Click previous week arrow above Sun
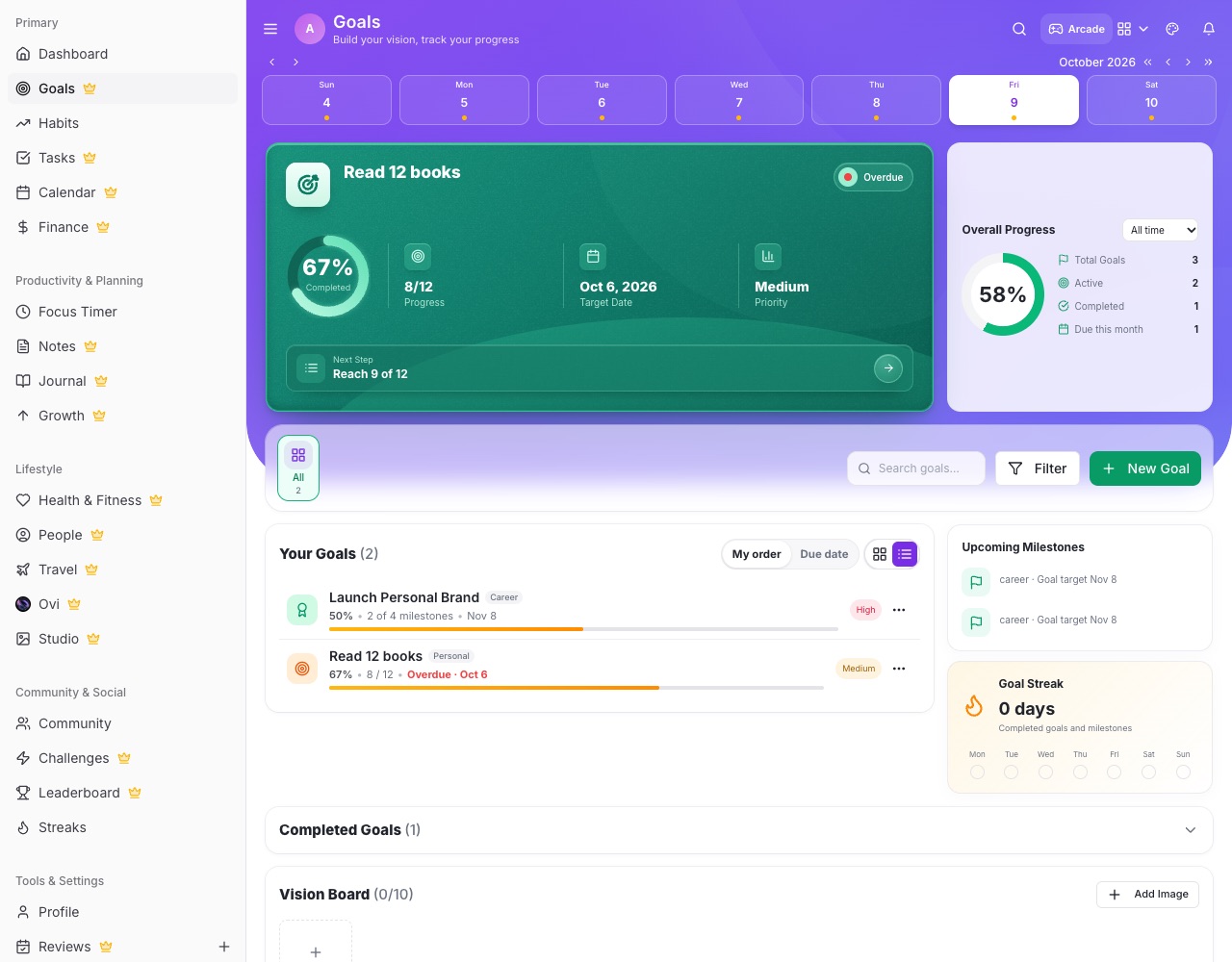Viewport: 1232px width, 962px height. coord(272,62)
